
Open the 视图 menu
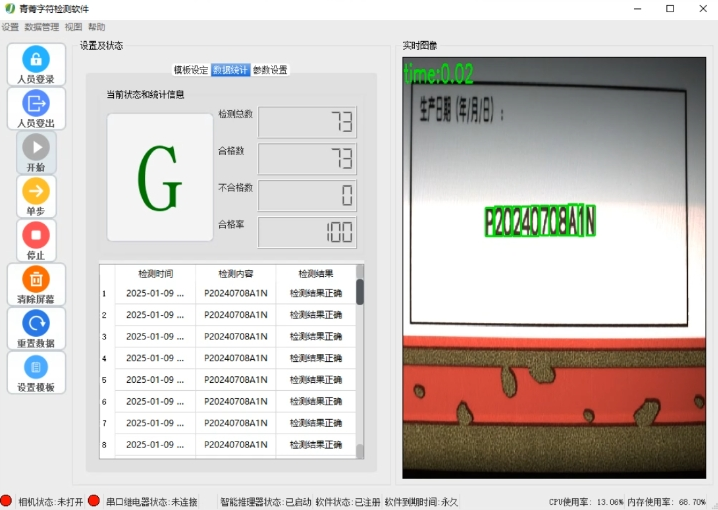coord(73,27)
